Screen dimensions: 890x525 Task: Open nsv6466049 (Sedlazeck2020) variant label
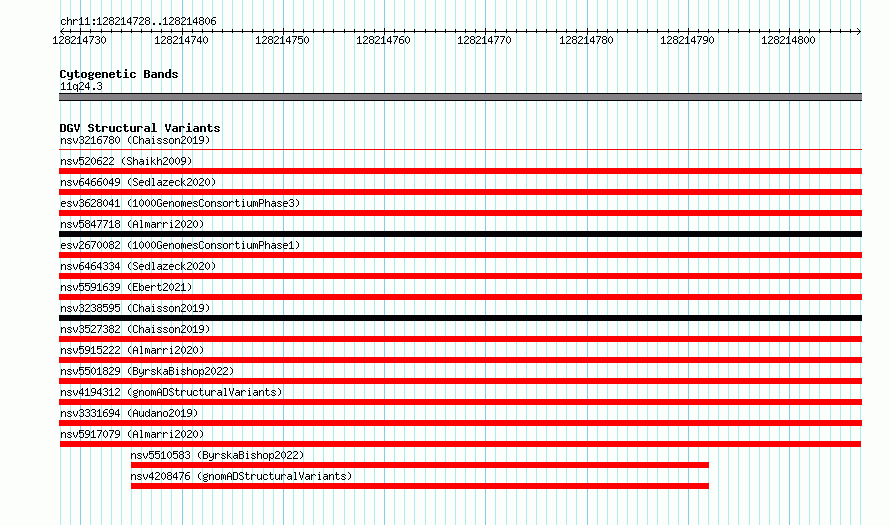[138, 182]
